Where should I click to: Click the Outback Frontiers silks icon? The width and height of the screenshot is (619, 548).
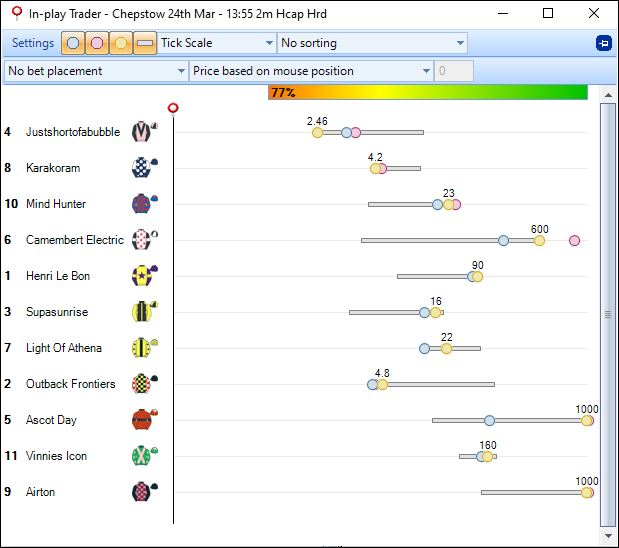(x=145, y=383)
